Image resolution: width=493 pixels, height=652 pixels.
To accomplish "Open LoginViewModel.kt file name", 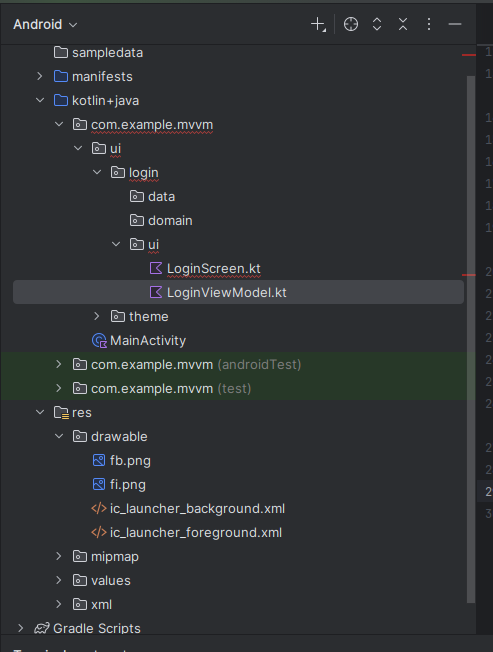I will pos(227,292).
